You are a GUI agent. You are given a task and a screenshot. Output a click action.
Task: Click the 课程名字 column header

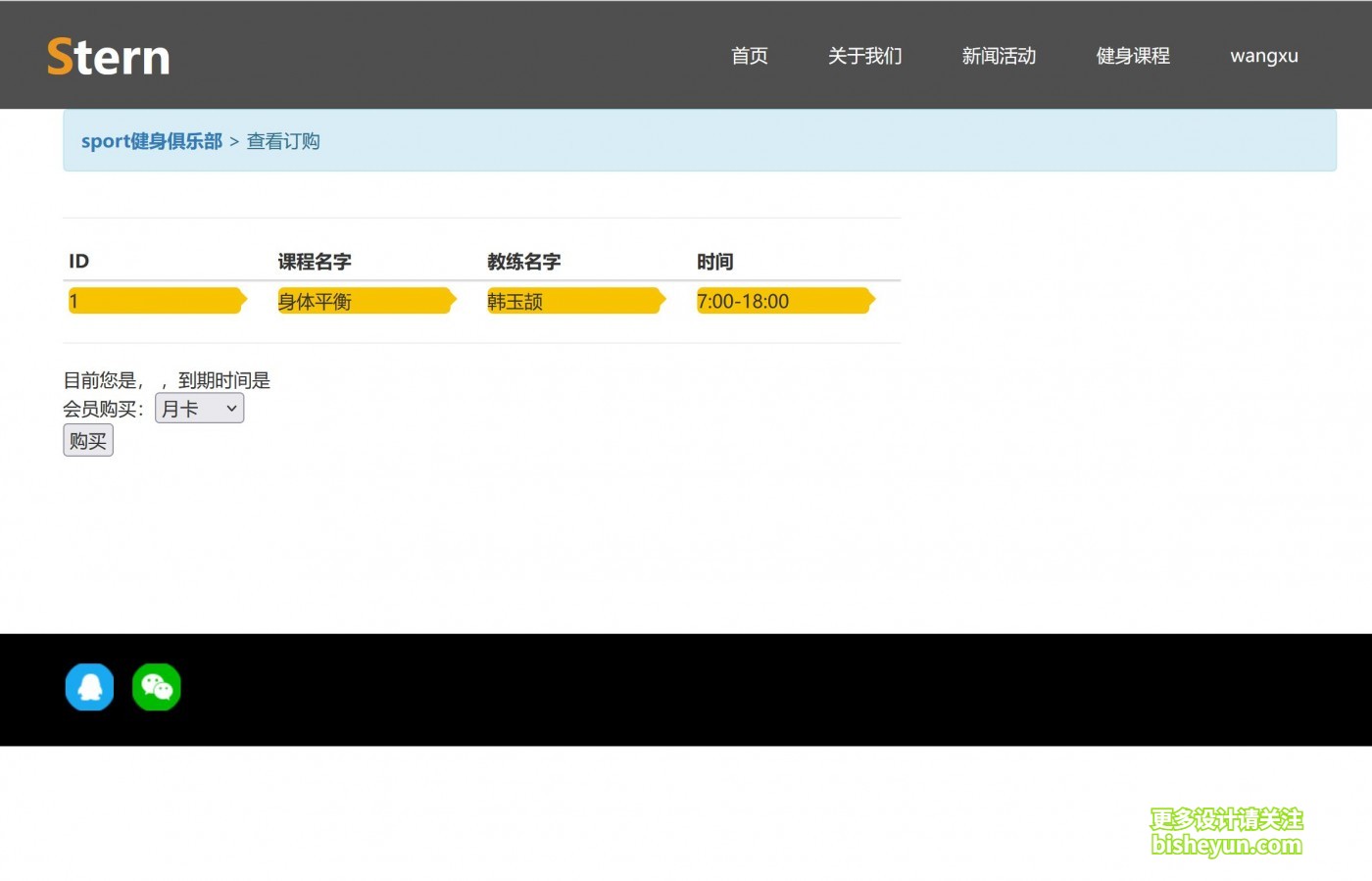click(x=315, y=262)
